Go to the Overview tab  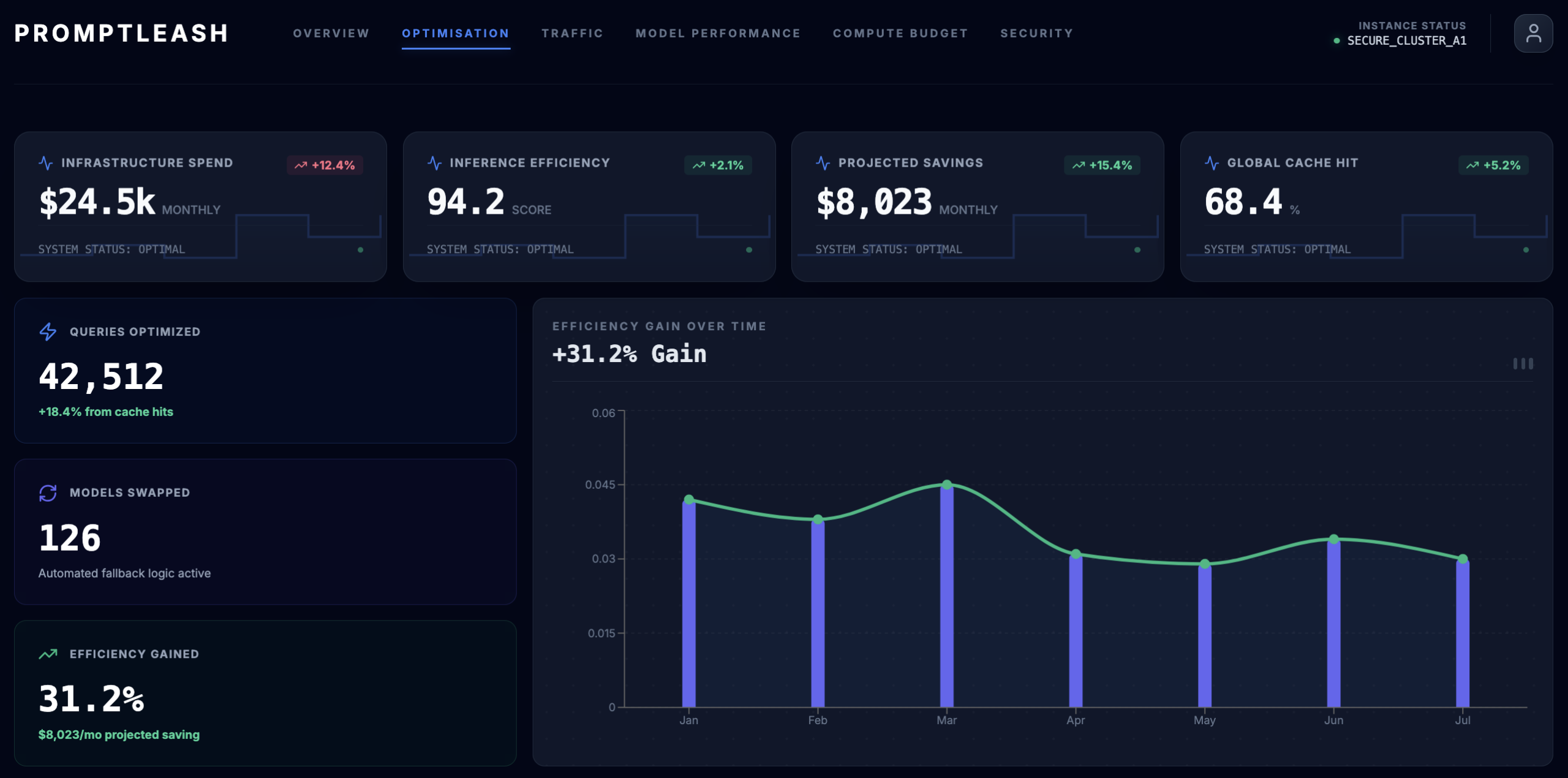click(331, 33)
